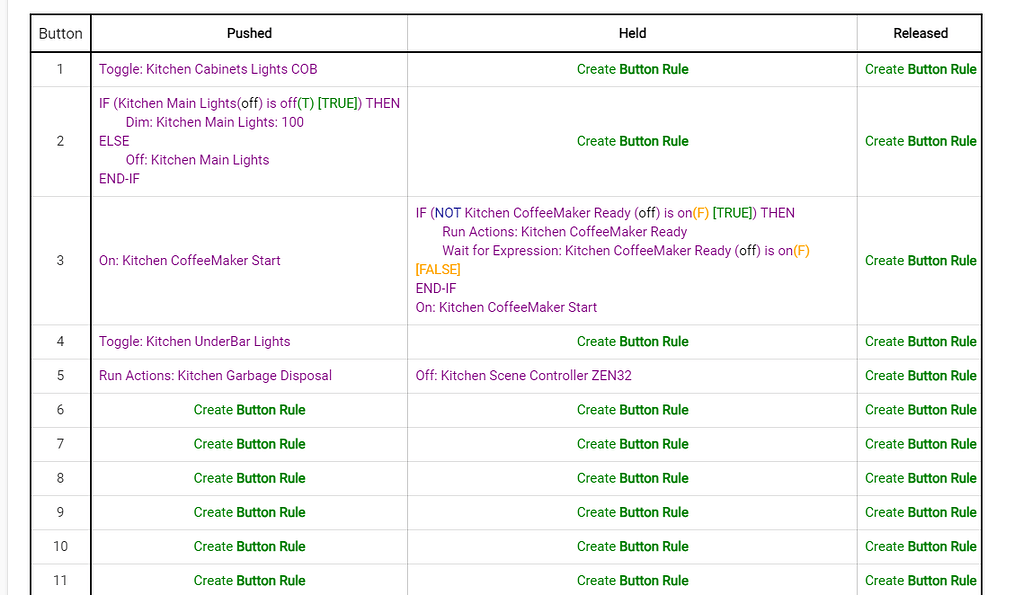The image size is (1023, 595).
Task: Open button 3 held CoffeeMaker Ready rule
Action: click(612, 260)
